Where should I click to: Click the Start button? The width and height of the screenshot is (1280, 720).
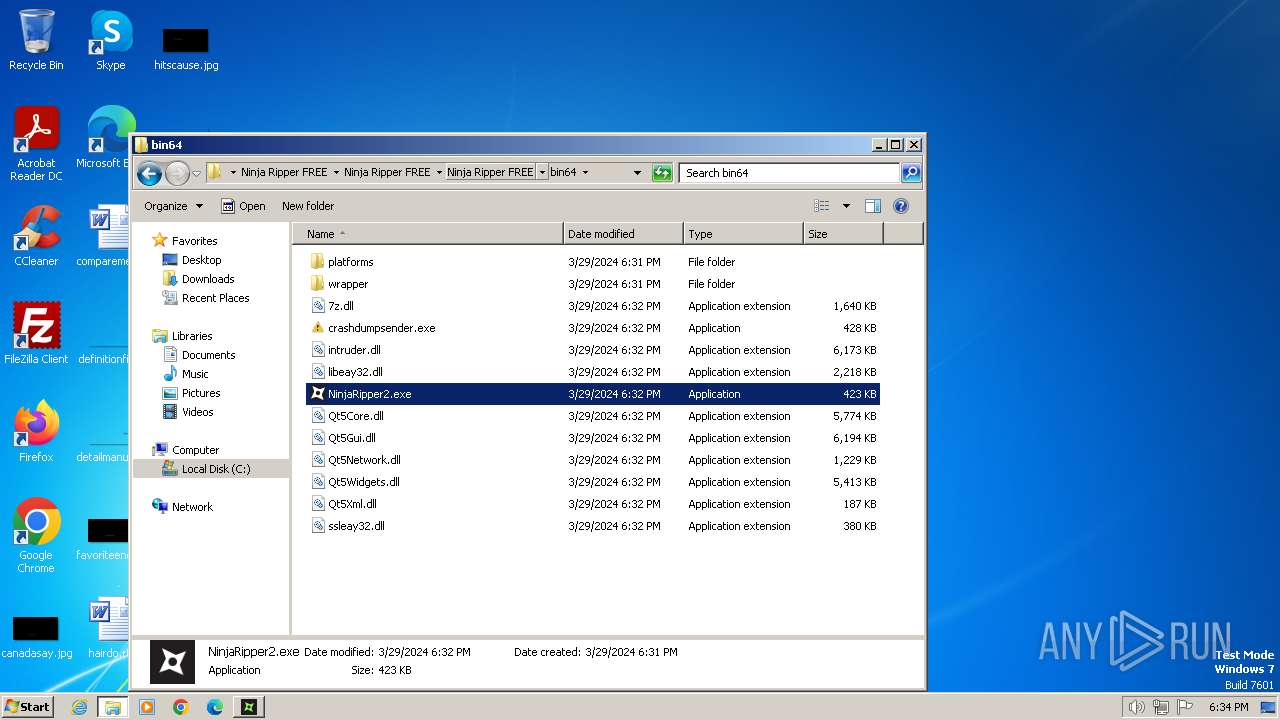click(27, 707)
